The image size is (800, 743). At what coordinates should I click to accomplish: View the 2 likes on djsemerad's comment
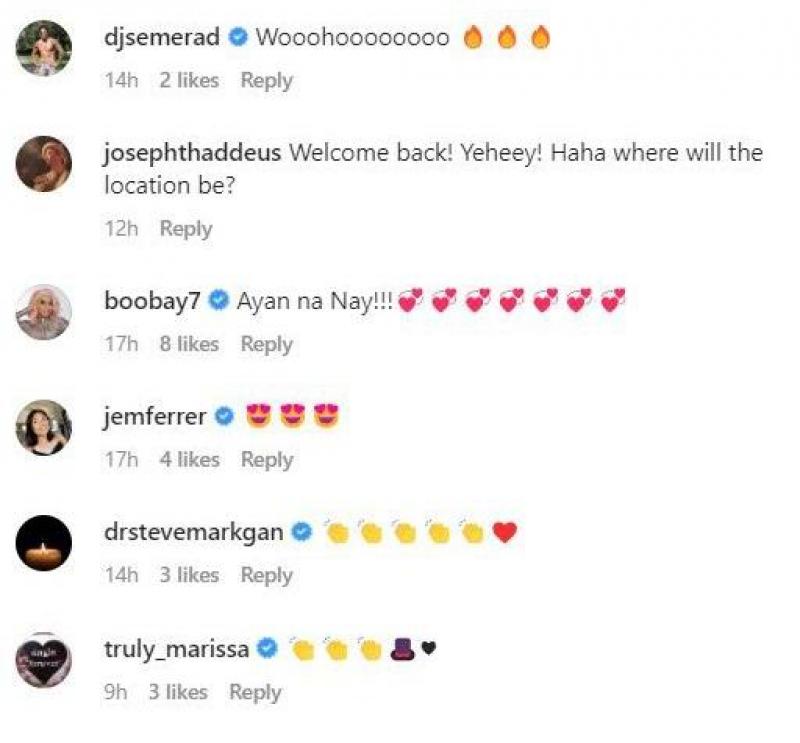click(189, 80)
